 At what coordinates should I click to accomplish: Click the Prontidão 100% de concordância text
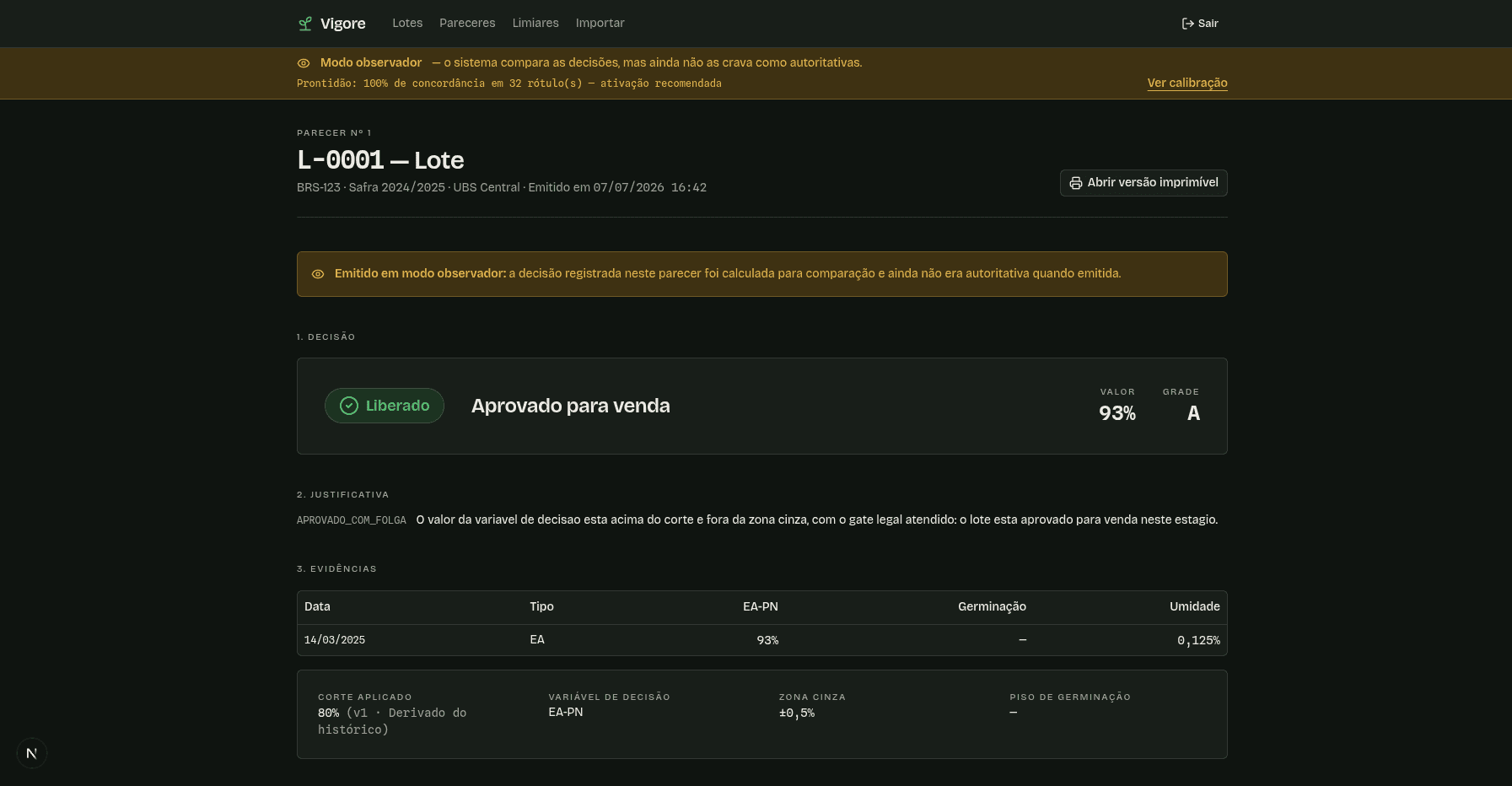[x=509, y=83]
